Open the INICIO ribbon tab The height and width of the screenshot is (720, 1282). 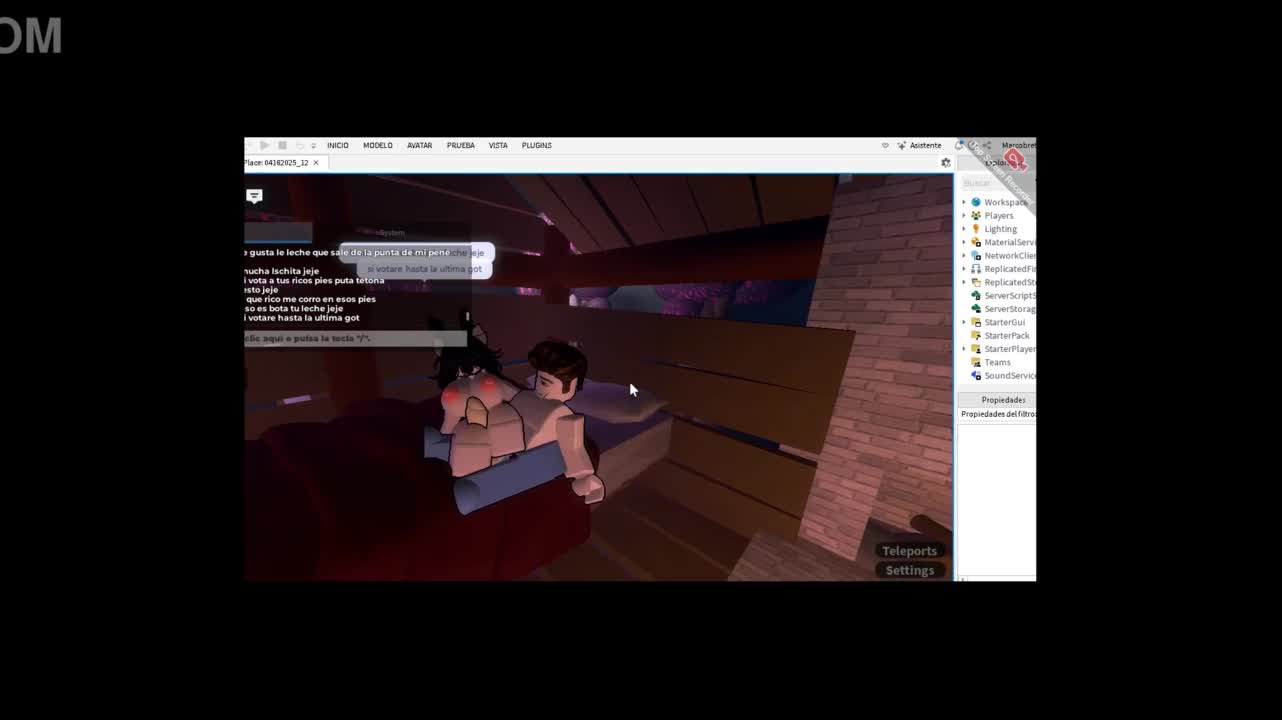coord(337,145)
